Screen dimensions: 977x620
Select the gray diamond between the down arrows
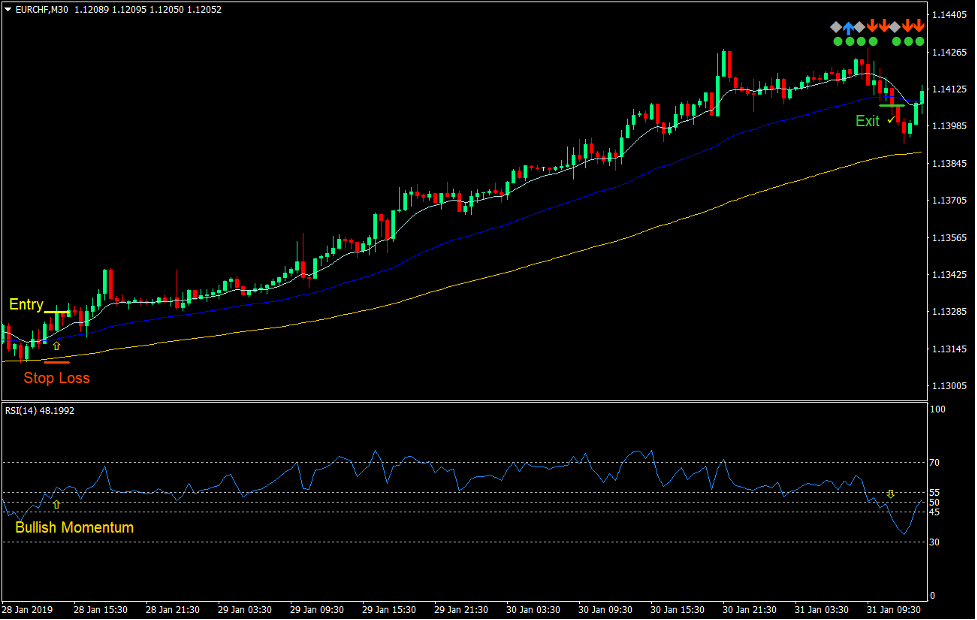pyautogui.click(x=894, y=27)
